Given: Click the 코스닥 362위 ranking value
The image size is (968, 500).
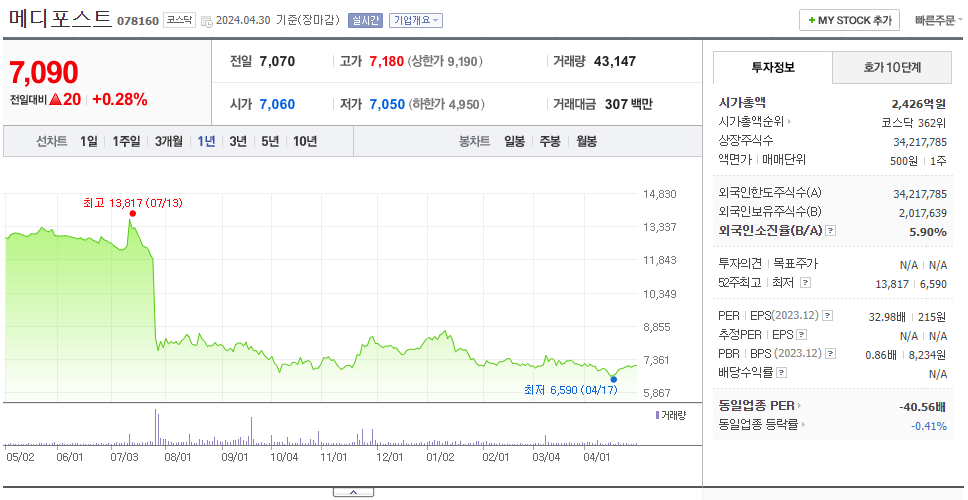Looking at the screenshot, I should pos(914,122).
